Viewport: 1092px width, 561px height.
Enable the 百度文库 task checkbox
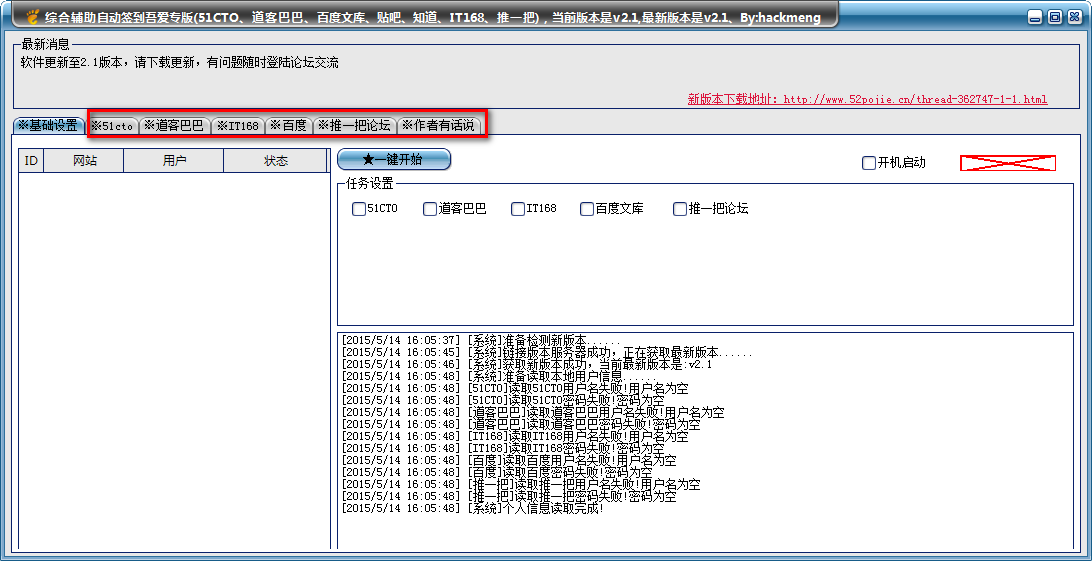pos(587,209)
